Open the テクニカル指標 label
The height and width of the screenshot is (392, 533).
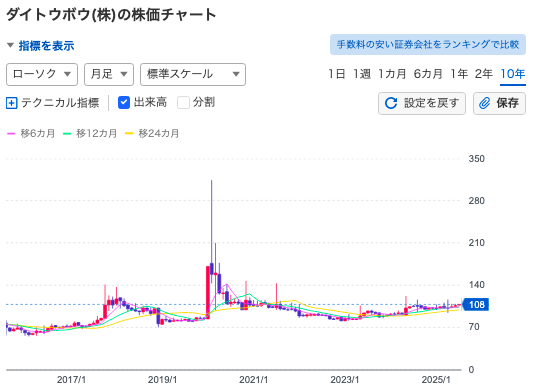point(60,103)
